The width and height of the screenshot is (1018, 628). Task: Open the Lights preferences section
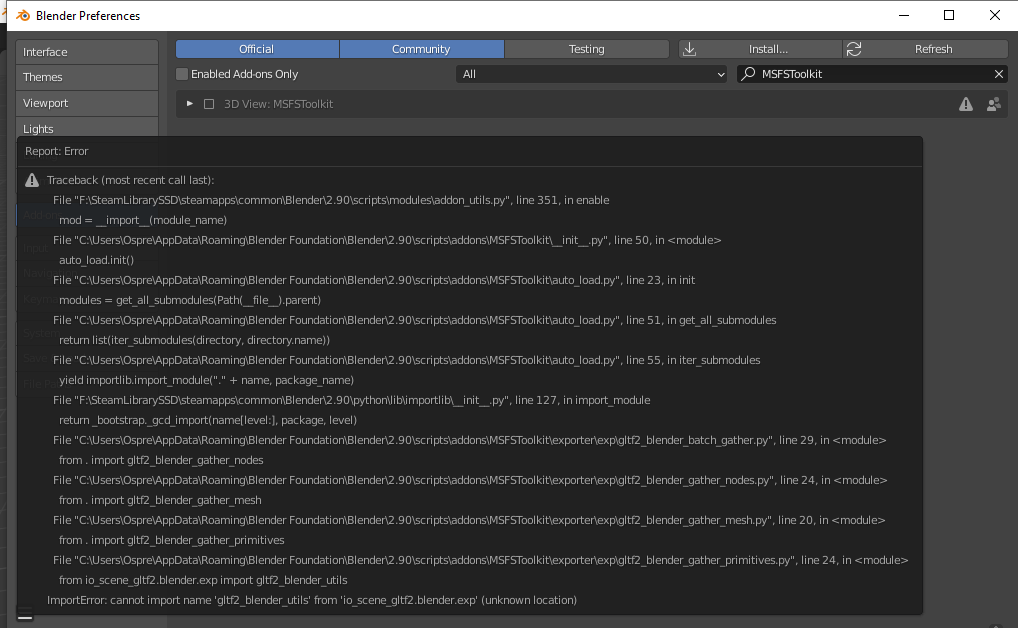(x=87, y=129)
